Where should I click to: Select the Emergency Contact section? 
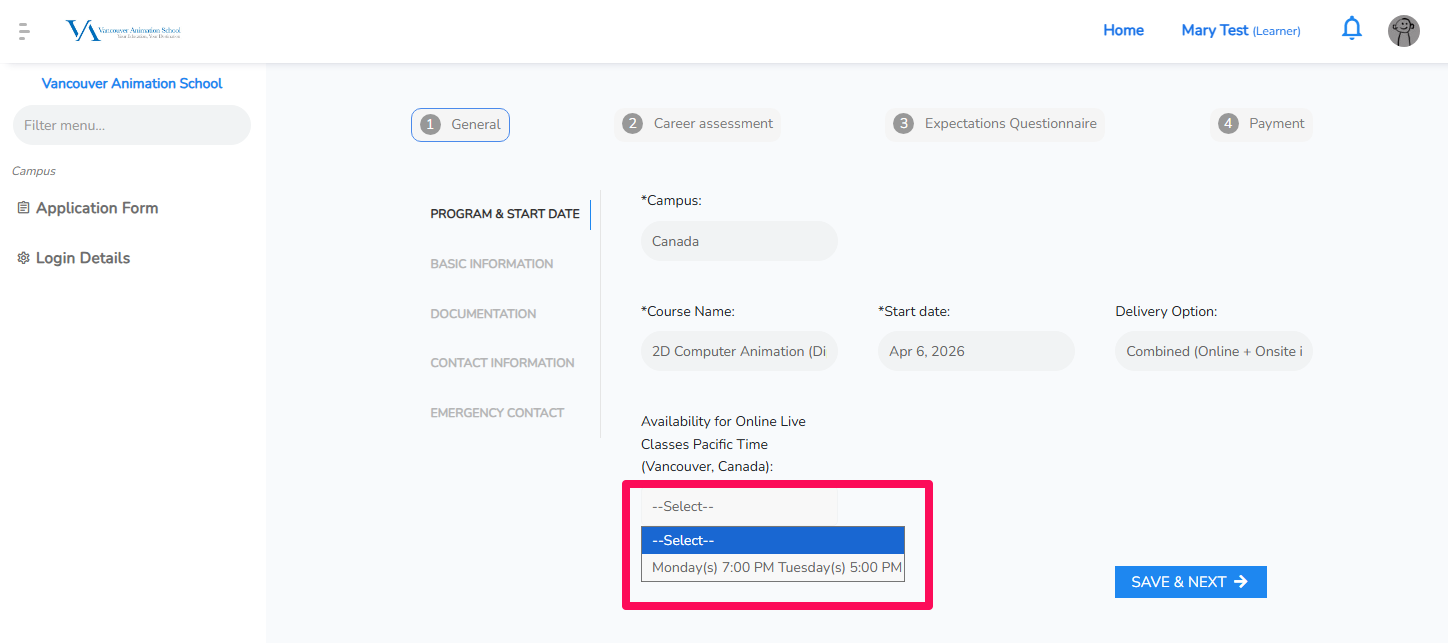[x=497, y=413]
